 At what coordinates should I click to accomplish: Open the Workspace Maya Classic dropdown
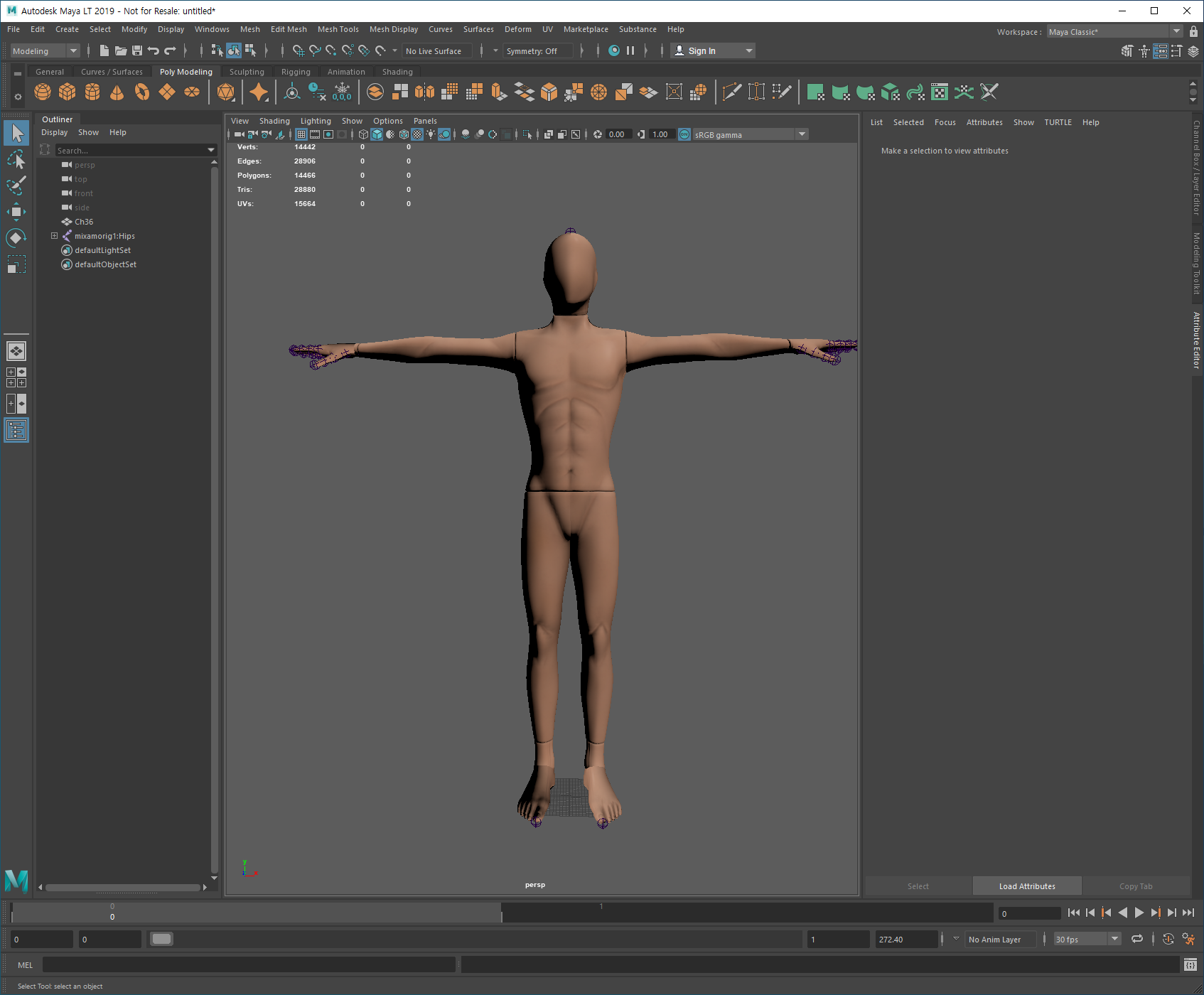1114,31
